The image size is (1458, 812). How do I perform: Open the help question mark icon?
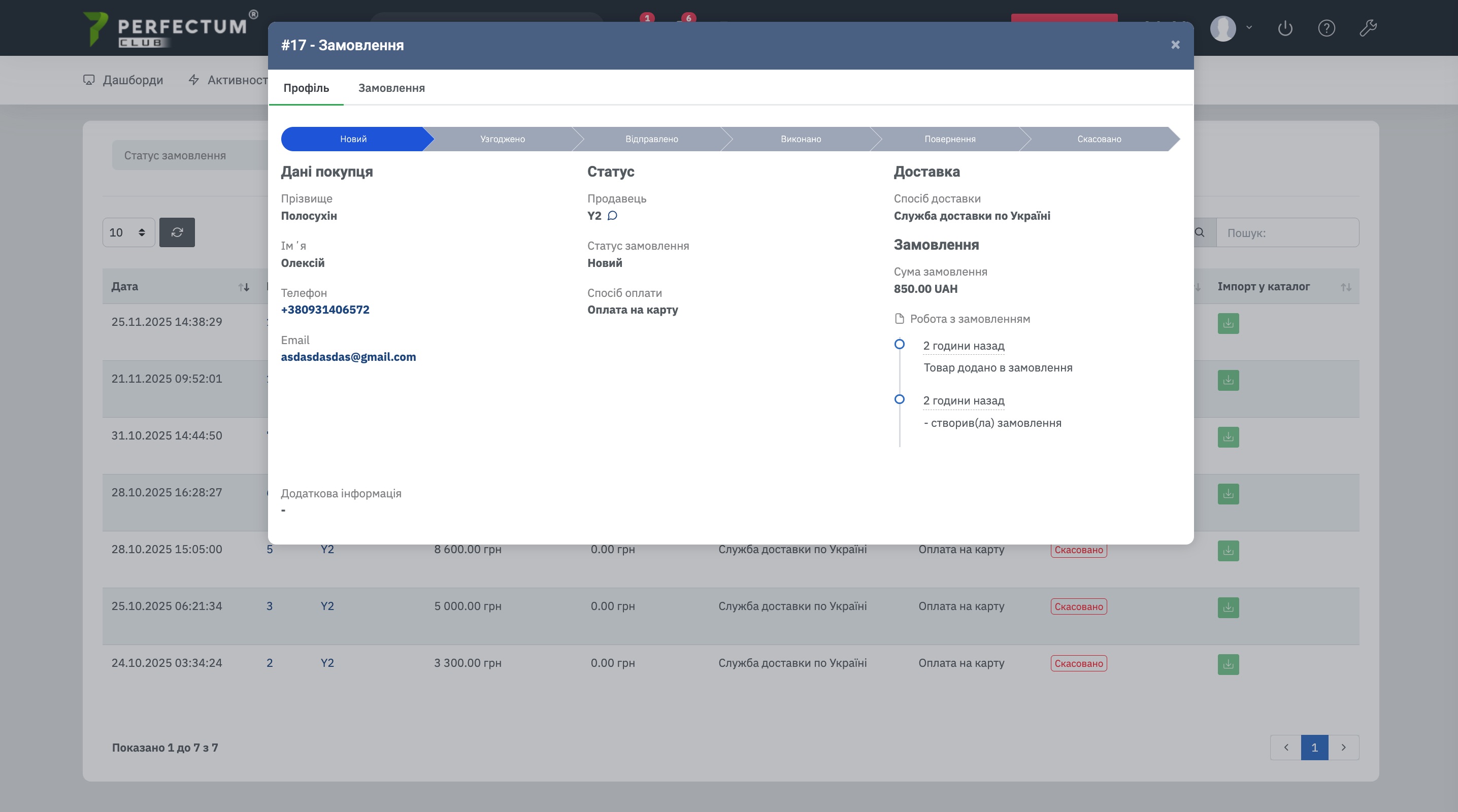tap(1326, 28)
